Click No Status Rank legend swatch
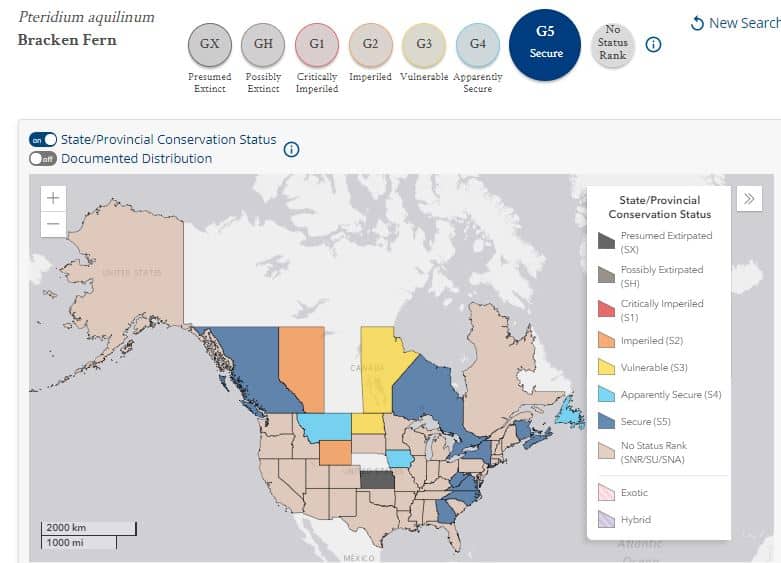 (x=606, y=450)
